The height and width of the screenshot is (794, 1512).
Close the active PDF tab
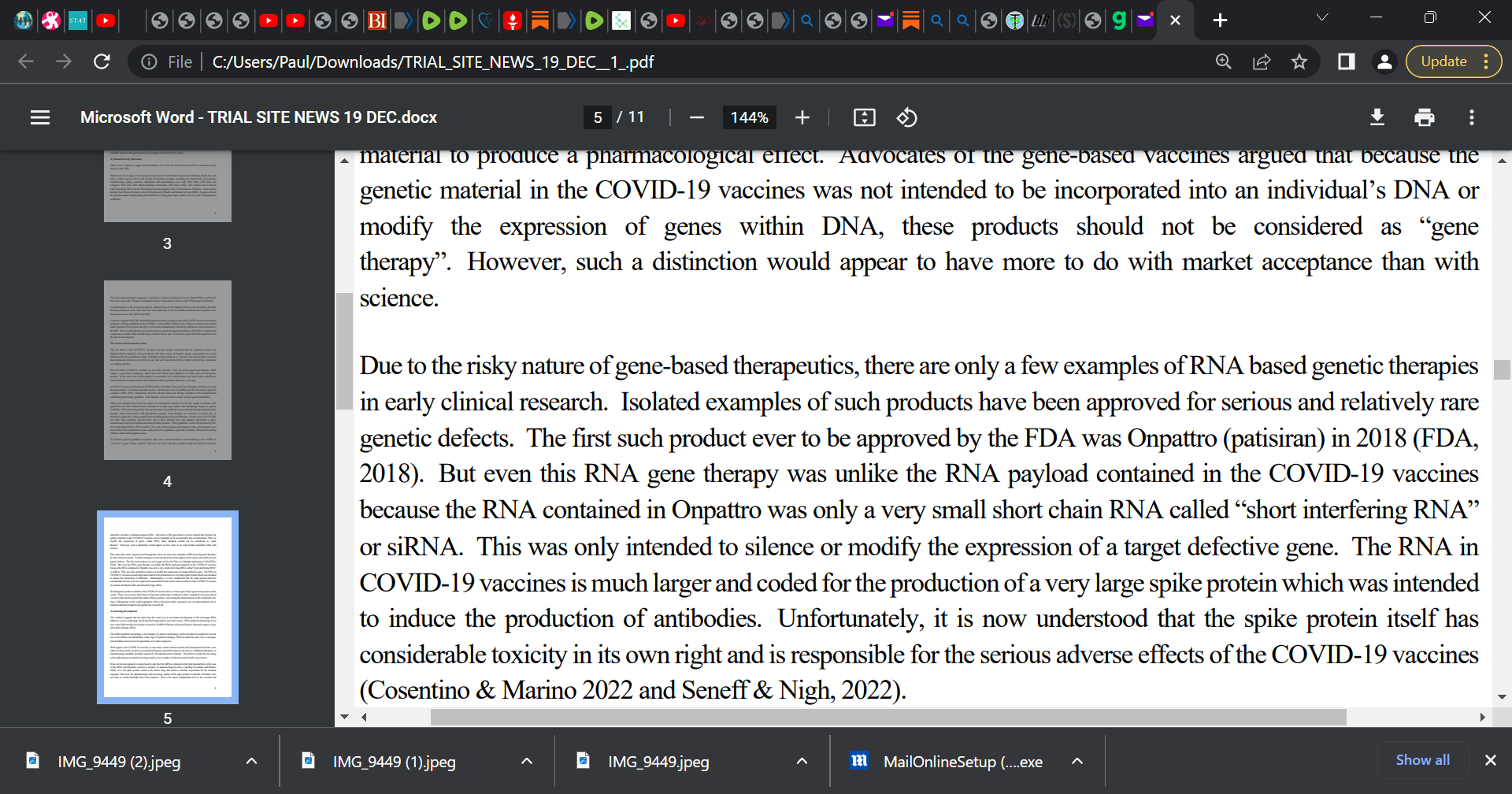tap(1175, 20)
